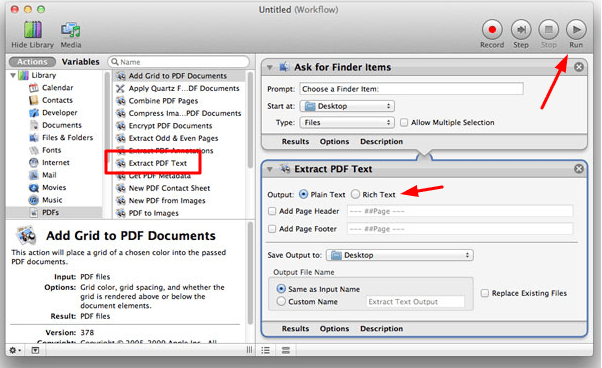Click the Prompt text field
This screenshot has height=368, width=602.
tap(411, 89)
